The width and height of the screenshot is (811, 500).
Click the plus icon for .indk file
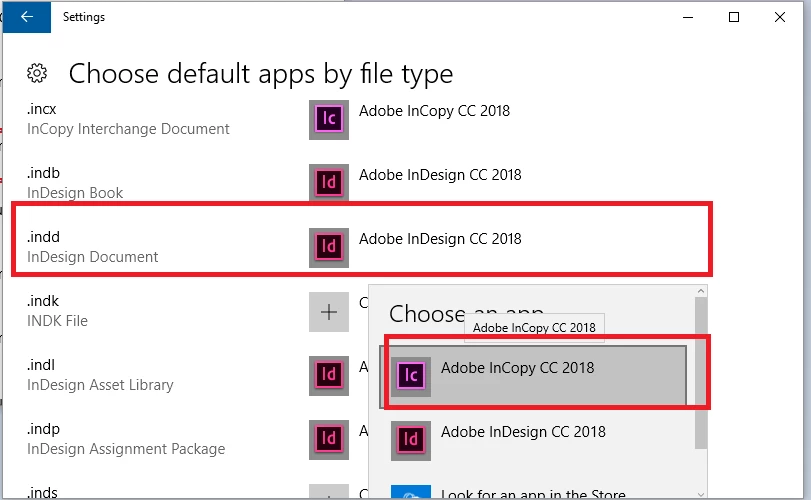tap(329, 312)
